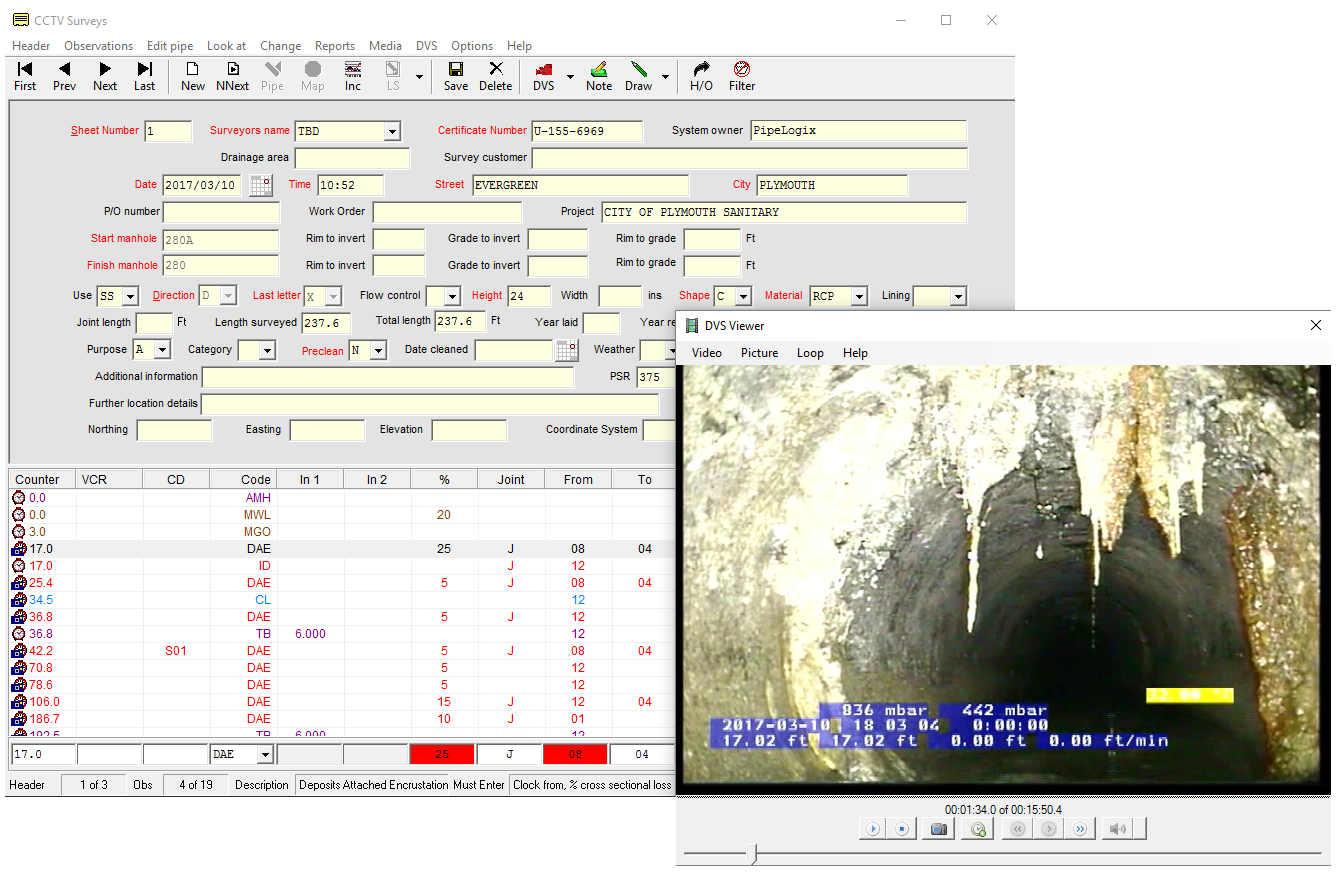The width and height of the screenshot is (1339, 872).
Task: Open the Header menu
Action: (31, 46)
